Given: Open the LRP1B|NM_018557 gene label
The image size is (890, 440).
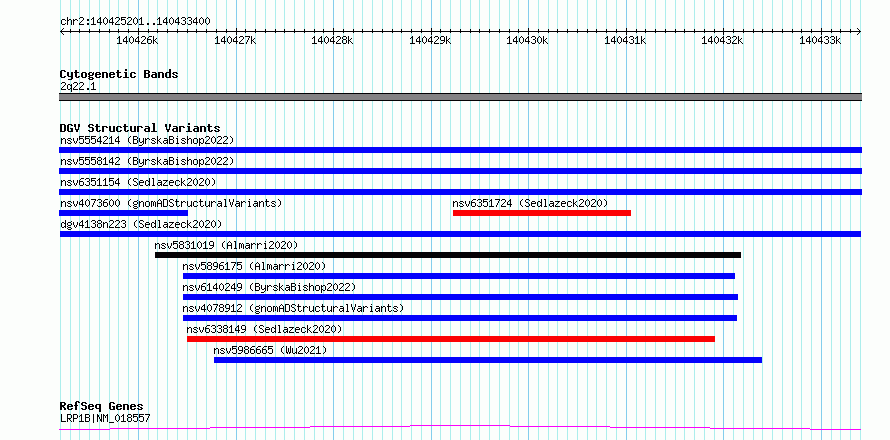Looking at the screenshot, I should click(105, 418).
